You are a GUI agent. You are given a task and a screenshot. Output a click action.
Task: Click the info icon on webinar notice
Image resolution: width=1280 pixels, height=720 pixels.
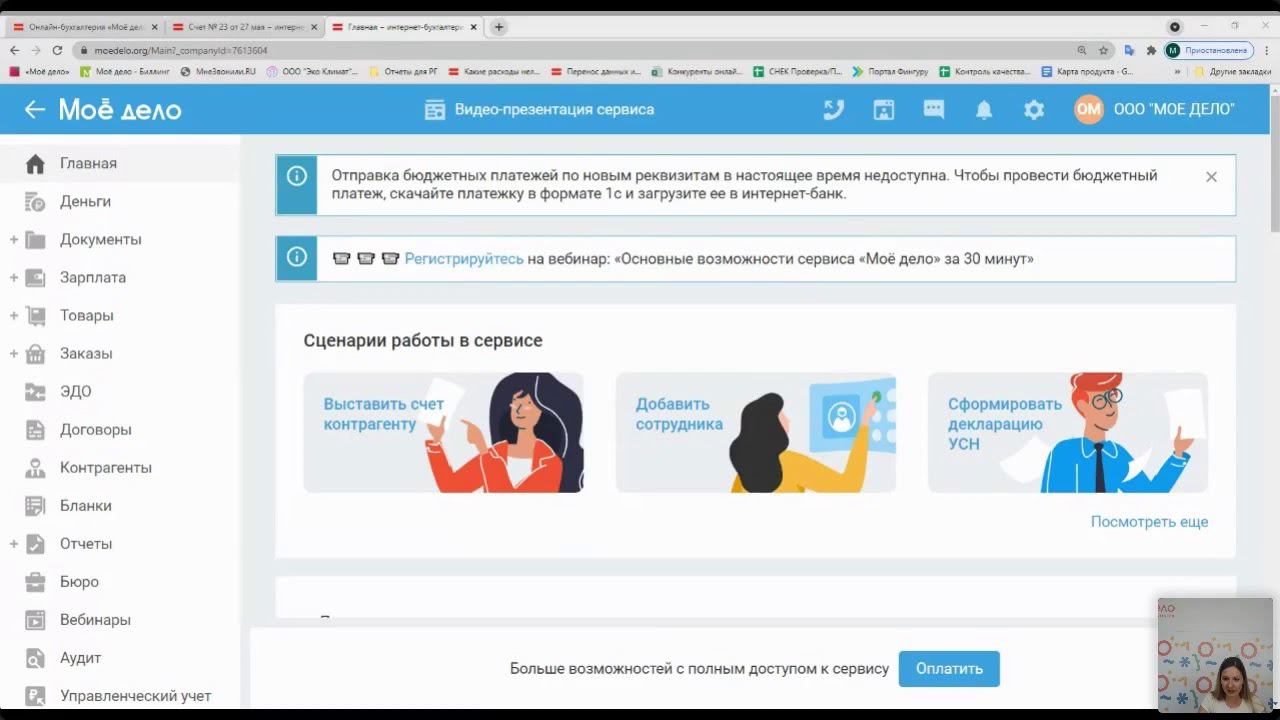297,257
